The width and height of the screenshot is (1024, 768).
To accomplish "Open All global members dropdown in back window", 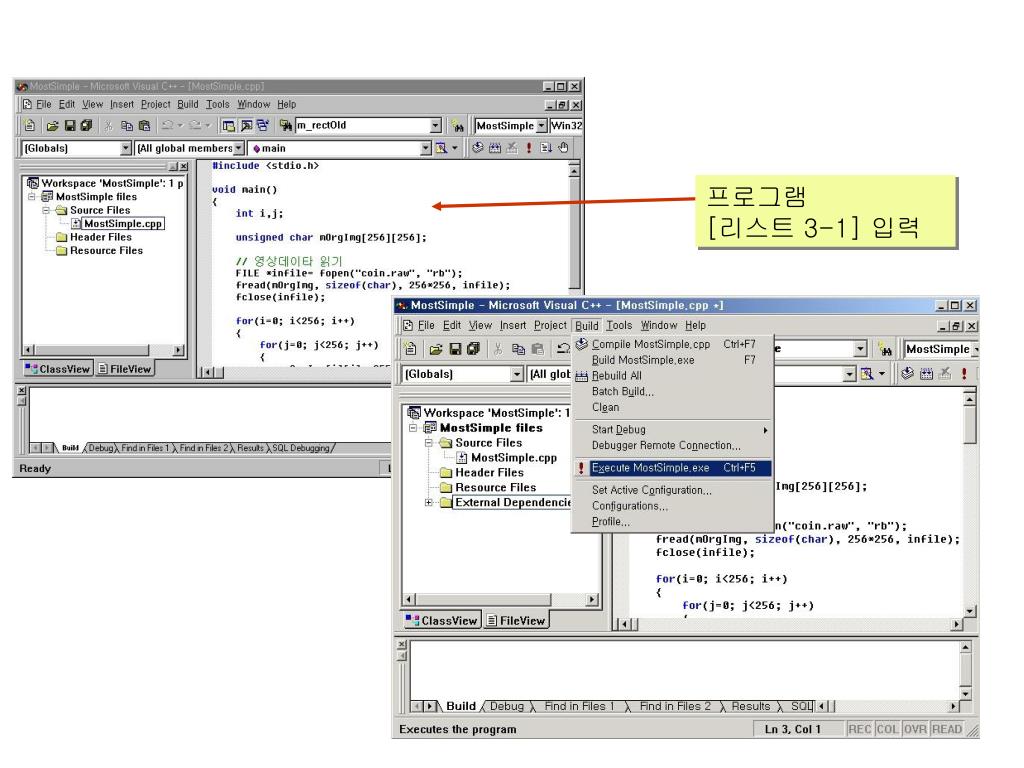I will [238, 148].
